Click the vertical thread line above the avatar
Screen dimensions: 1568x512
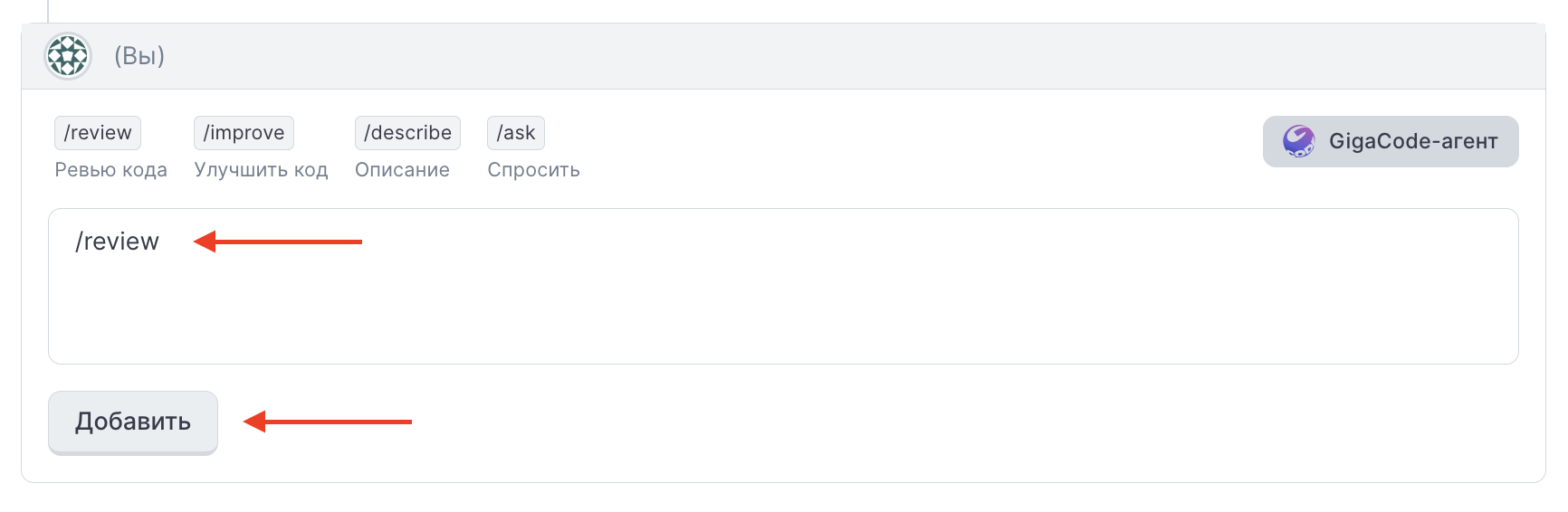tap(48, 11)
